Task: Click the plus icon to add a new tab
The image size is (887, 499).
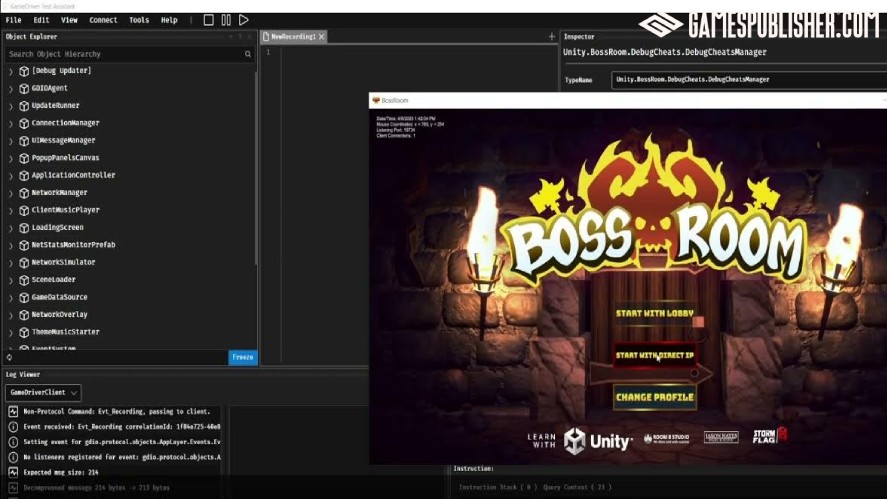Action: tap(552, 37)
